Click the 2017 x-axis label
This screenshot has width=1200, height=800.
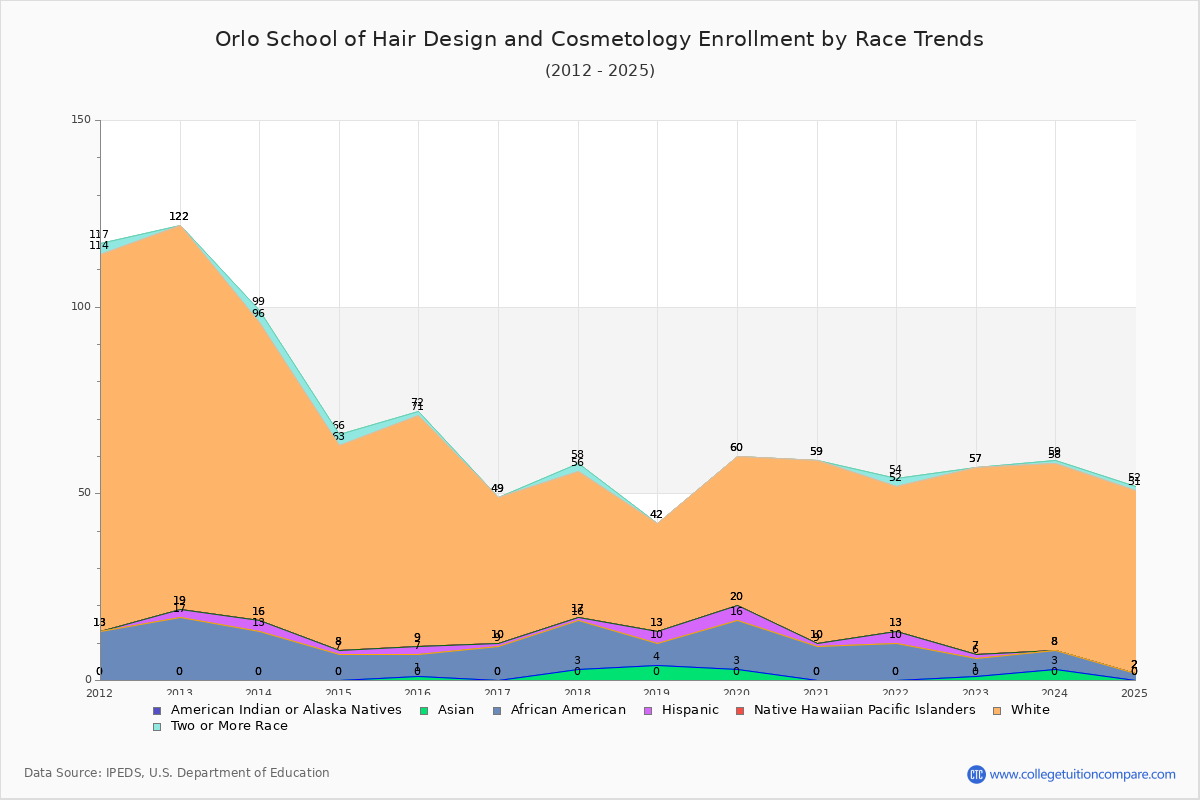point(498,693)
